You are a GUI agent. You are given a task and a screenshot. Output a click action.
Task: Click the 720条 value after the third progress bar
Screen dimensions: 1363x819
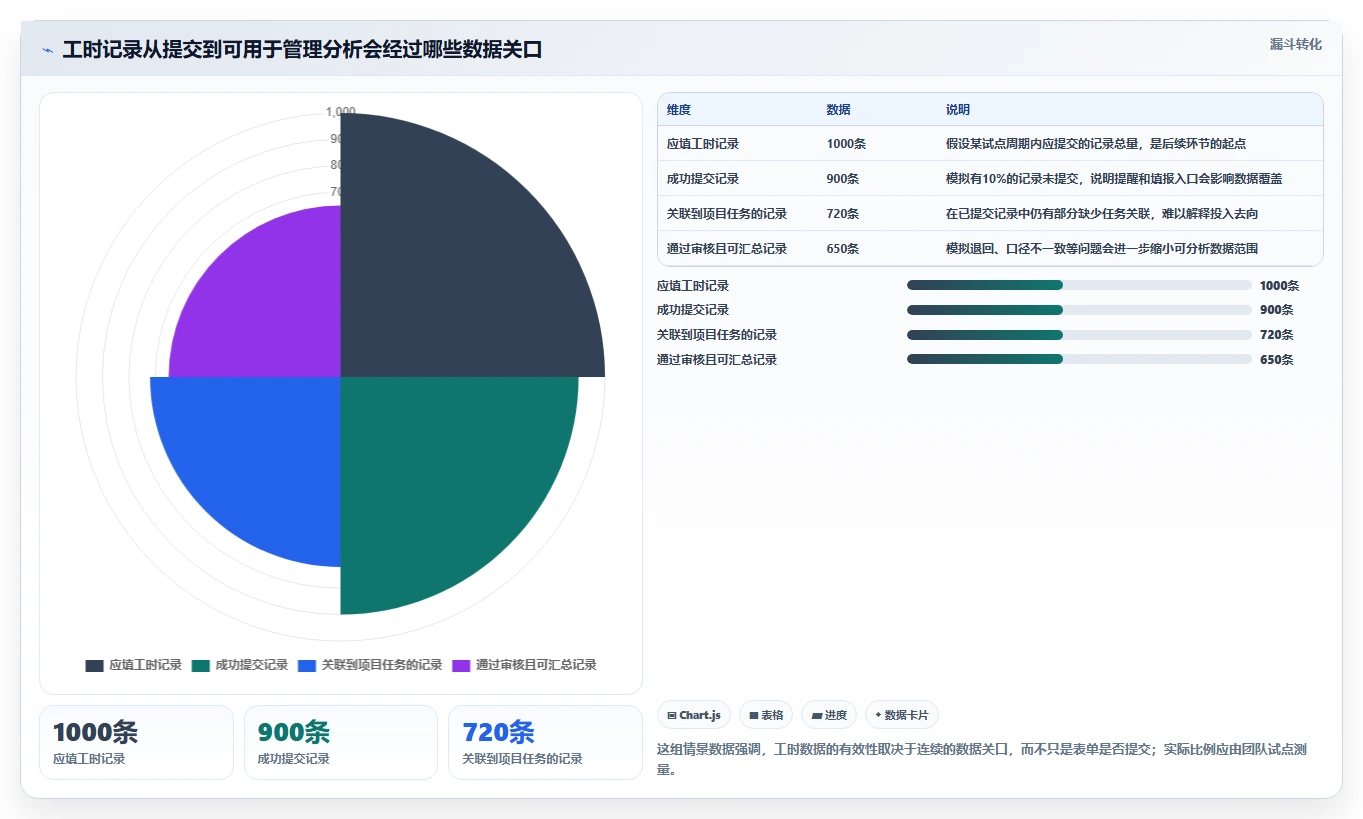click(x=1276, y=335)
